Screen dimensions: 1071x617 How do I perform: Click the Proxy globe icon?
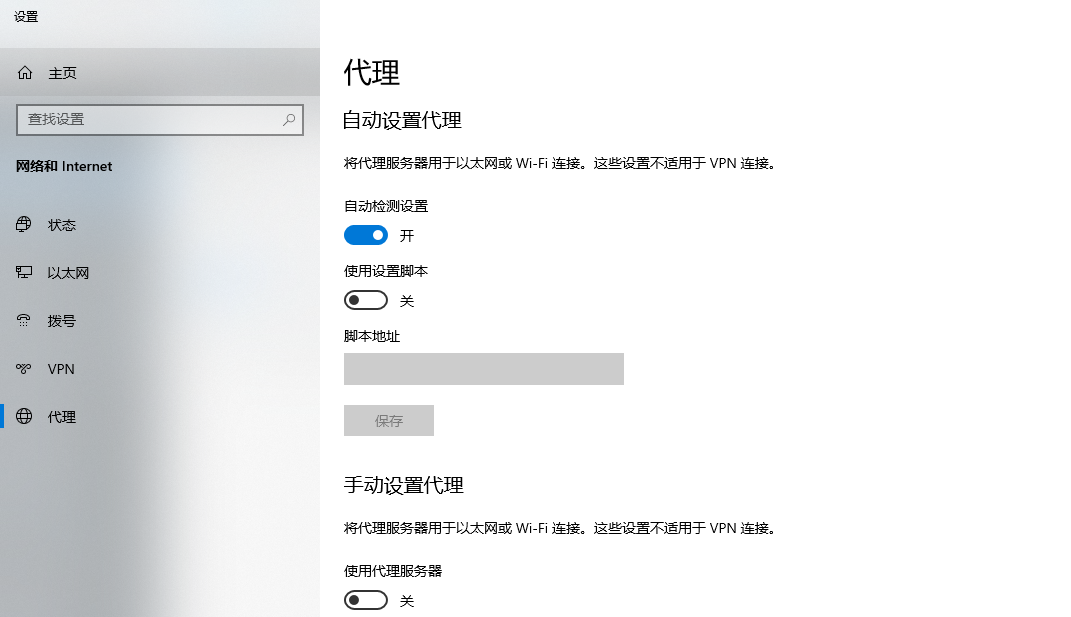point(24,417)
